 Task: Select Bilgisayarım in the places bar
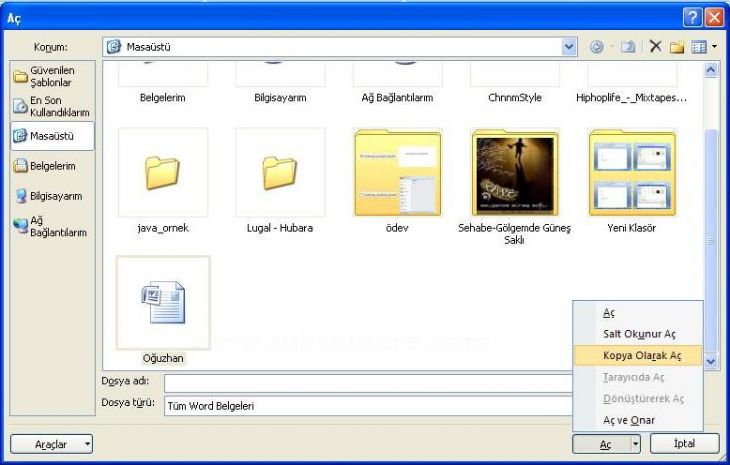tap(52, 196)
